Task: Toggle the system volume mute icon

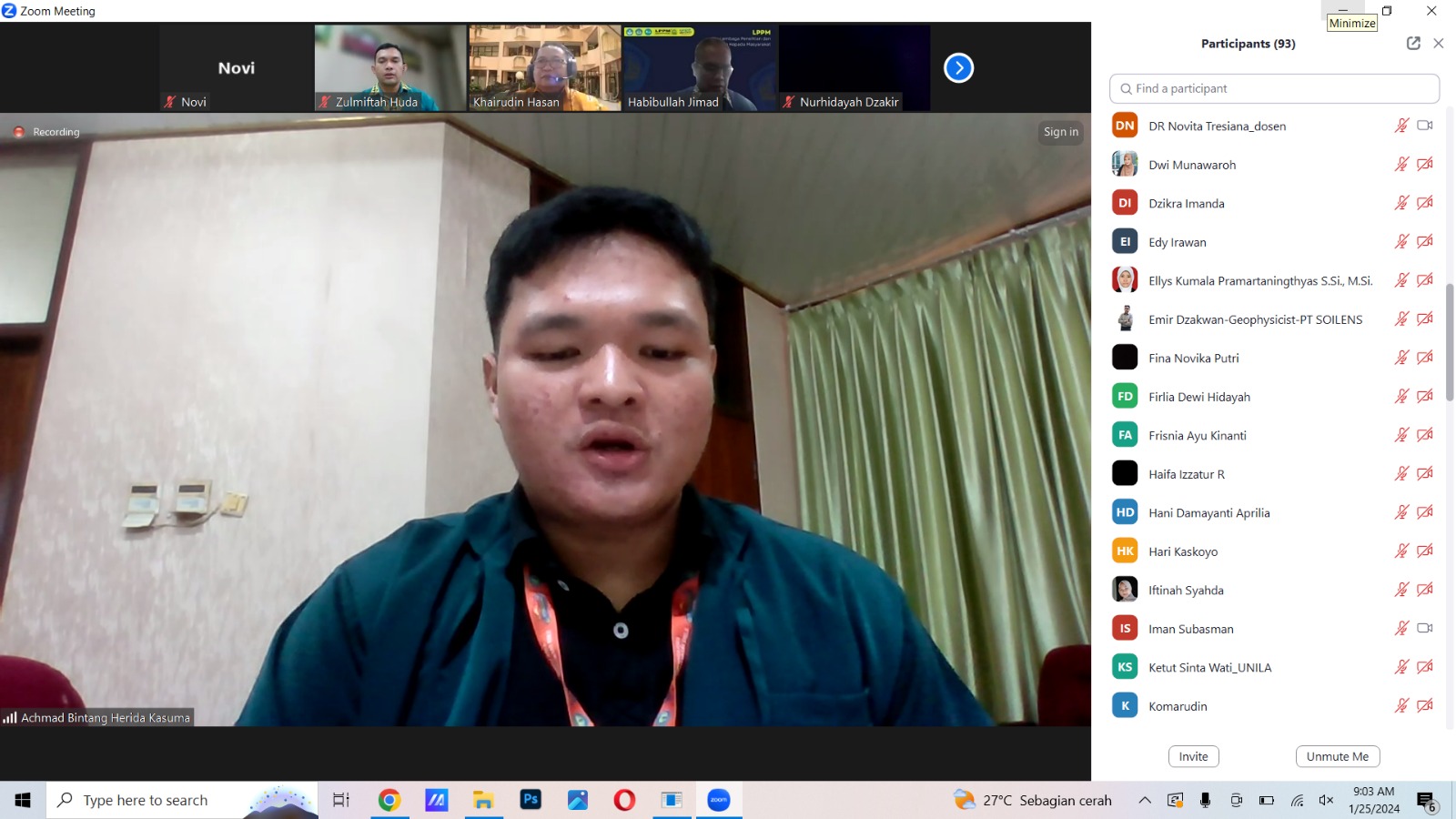Action: tap(1326, 801)
